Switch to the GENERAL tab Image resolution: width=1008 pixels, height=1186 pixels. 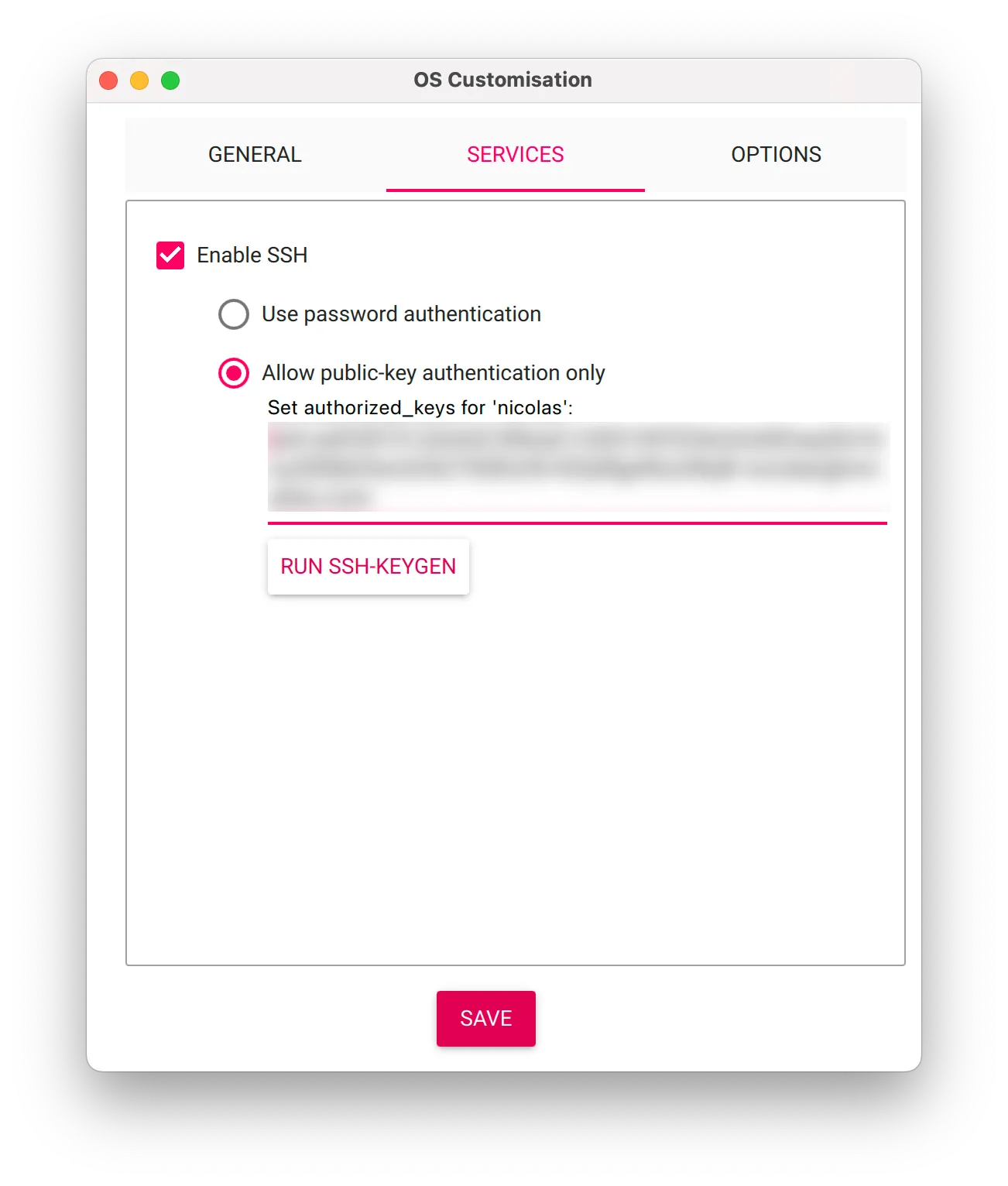(x=255, y=155)
